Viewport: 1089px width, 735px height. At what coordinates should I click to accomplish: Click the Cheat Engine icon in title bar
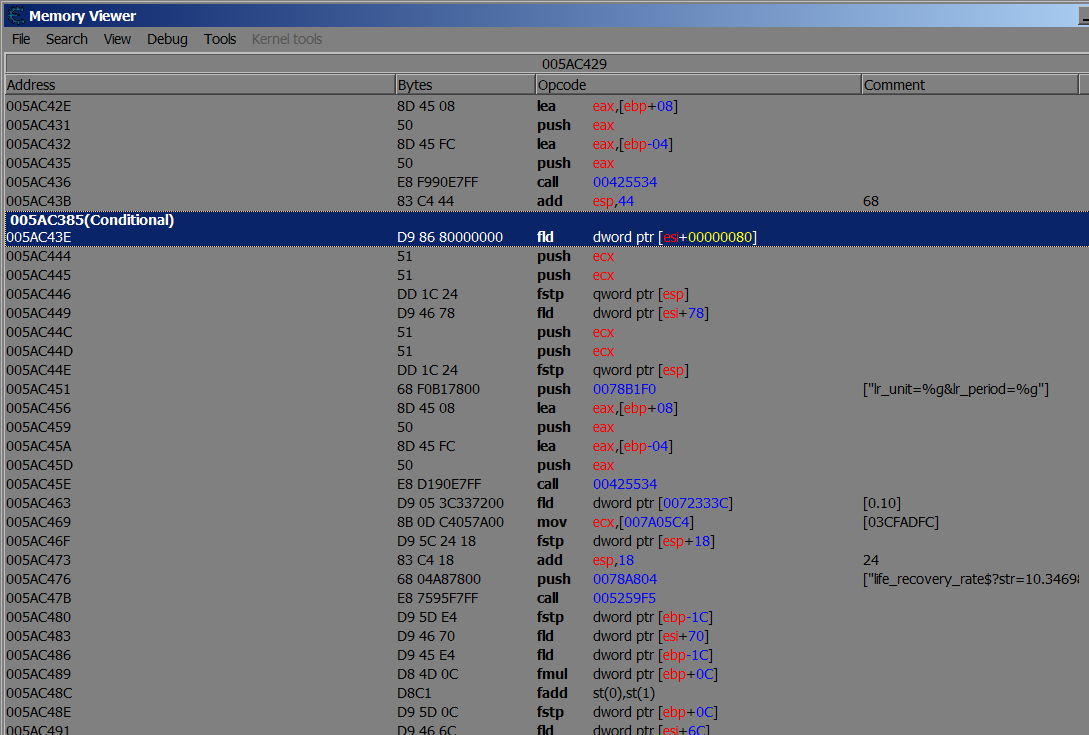[x=16, y=15]
